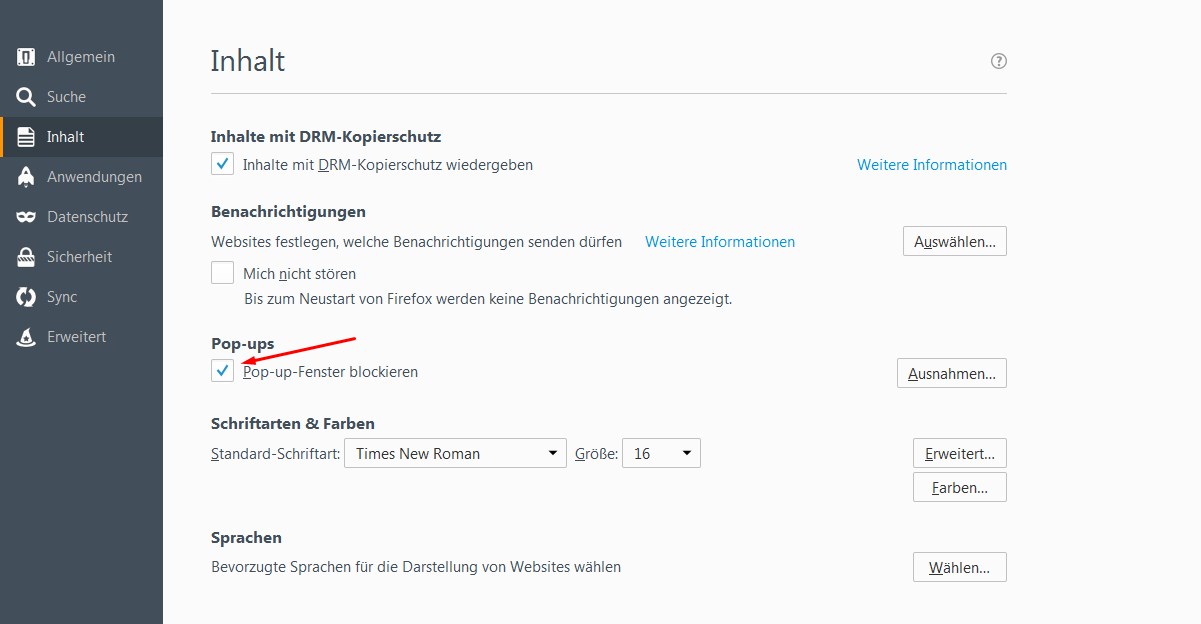
Task: Open the Standard-Schriftart Times New Roman dropdown
Action: pos(455,453)
